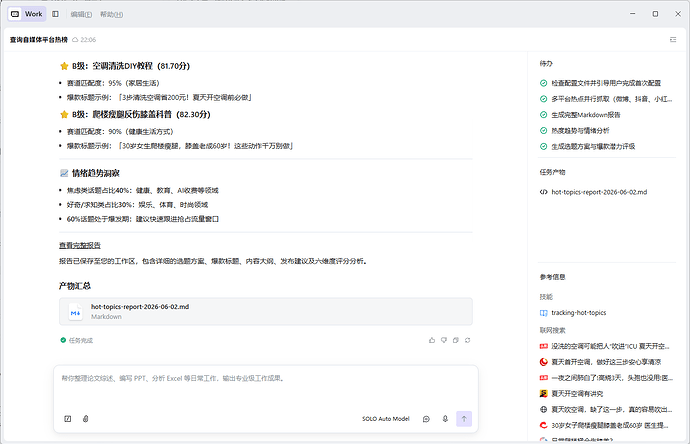Click the green check beside 热度趋势与情绪分析
The height and width of the screenshot is (444, 690).
pos(543,131)
